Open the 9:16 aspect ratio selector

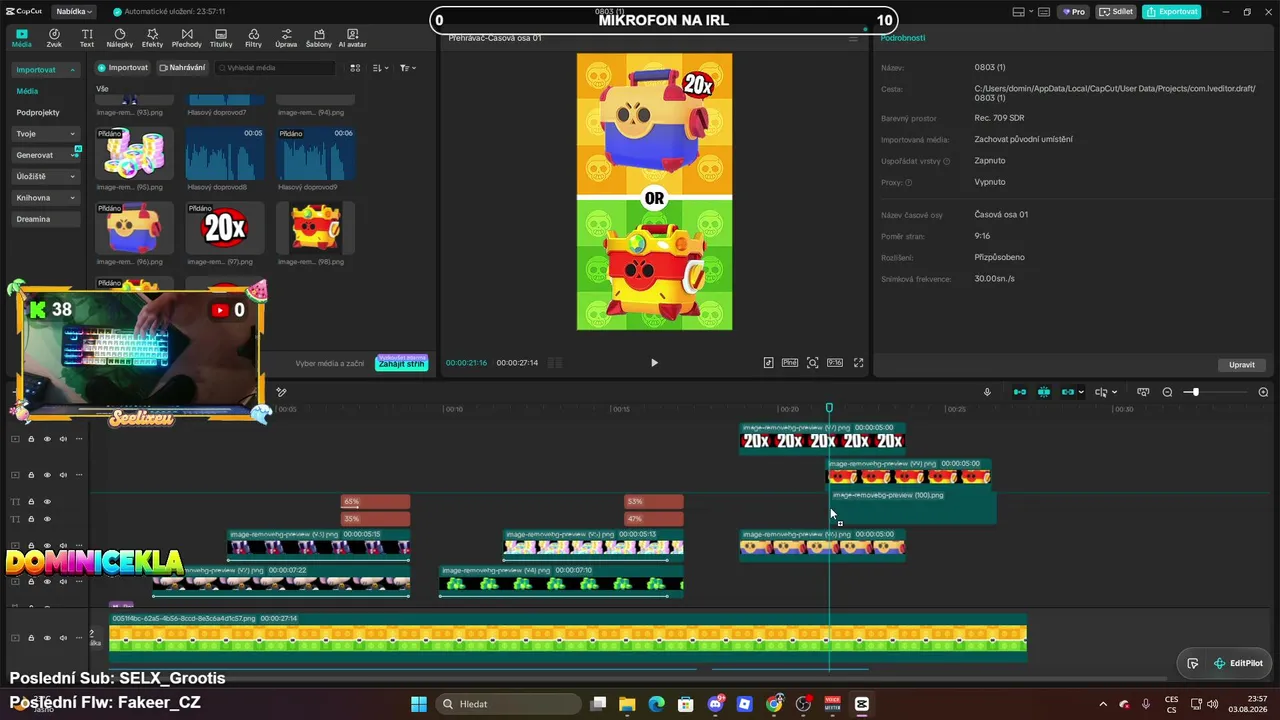tap(835, 363)
